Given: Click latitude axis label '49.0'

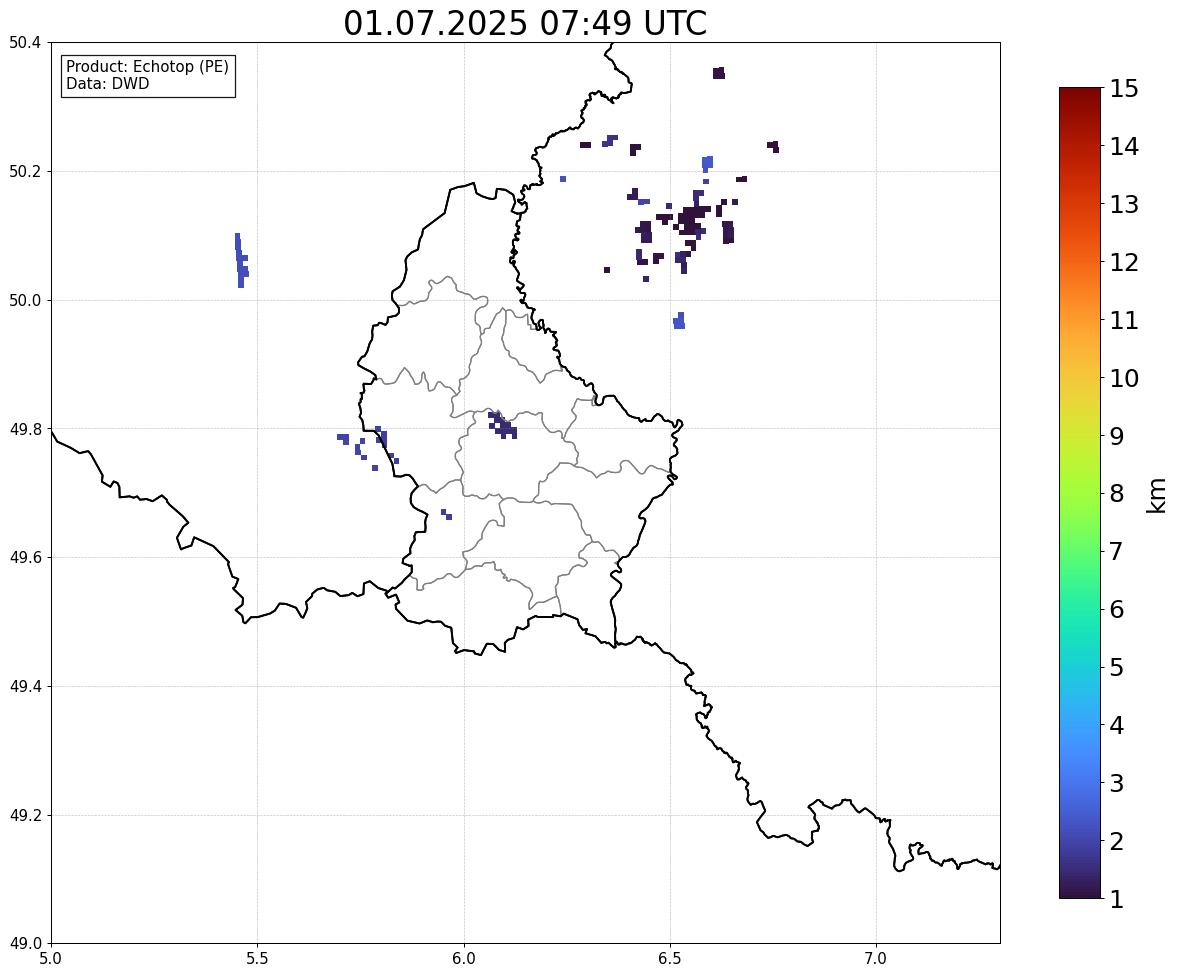Looking at the screenshot, I should click(25, 944).
